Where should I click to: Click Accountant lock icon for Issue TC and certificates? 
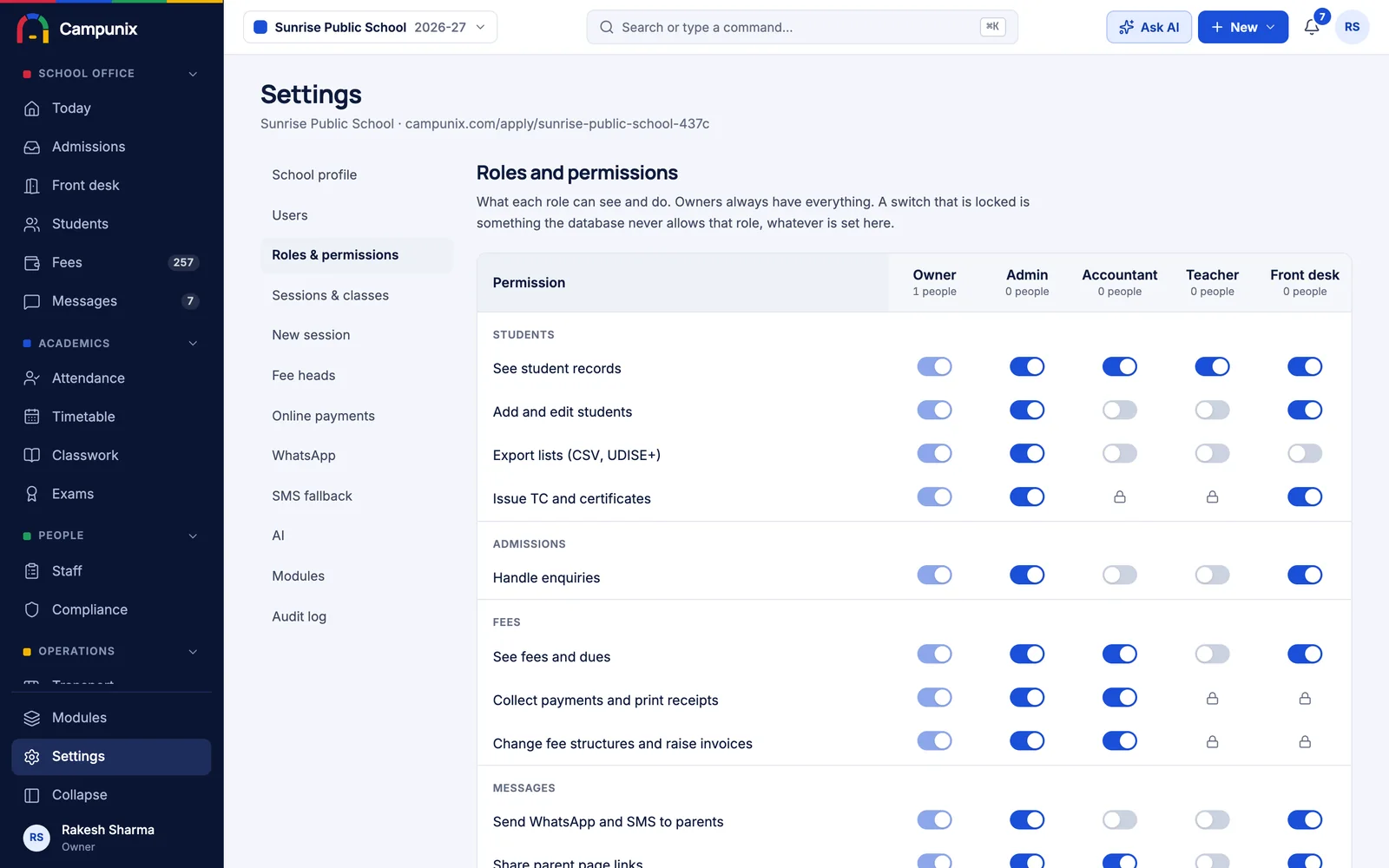coord(1120,496)
